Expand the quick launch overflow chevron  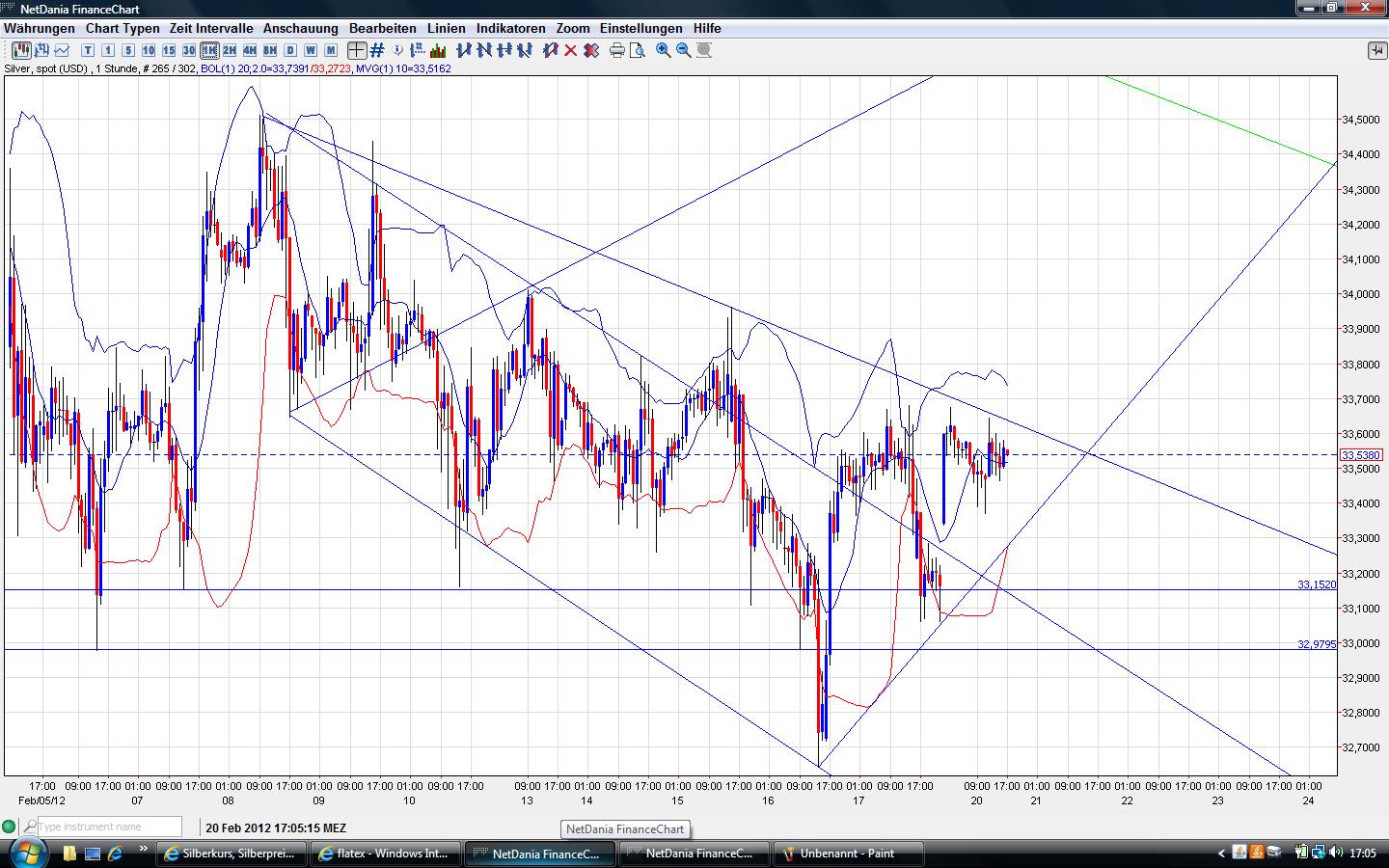point(145,852)
